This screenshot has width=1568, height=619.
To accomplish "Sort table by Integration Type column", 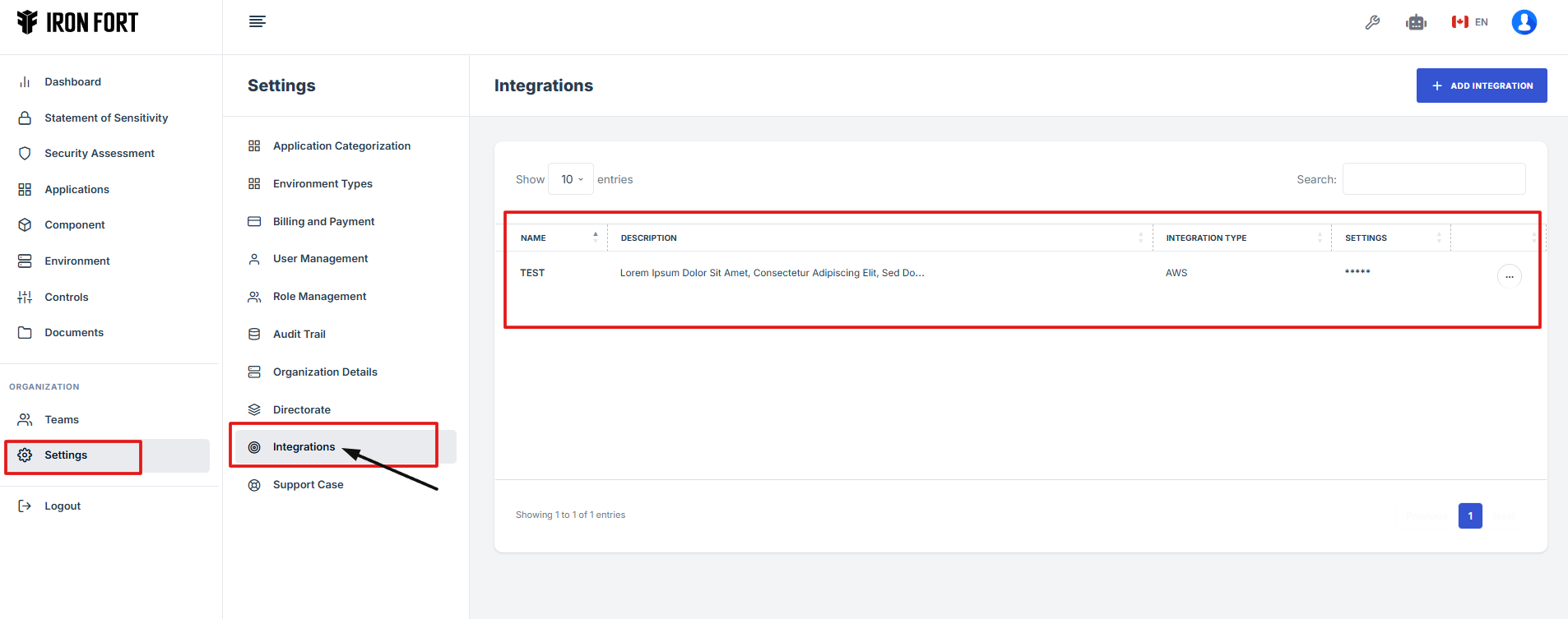I will tap(1241, 238).
